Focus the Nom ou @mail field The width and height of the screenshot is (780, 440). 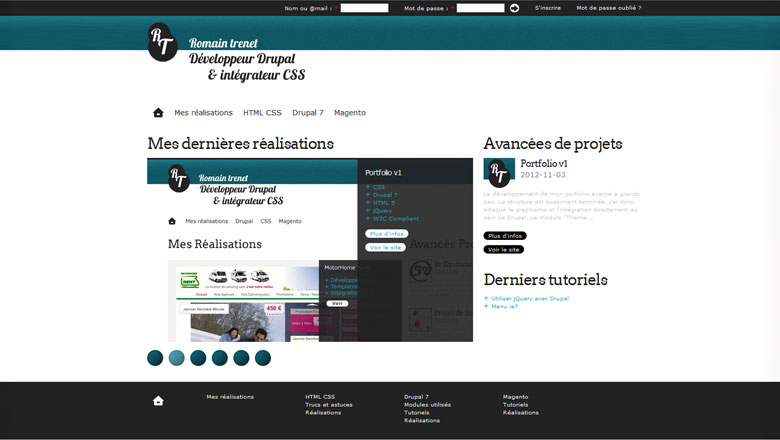364,8
